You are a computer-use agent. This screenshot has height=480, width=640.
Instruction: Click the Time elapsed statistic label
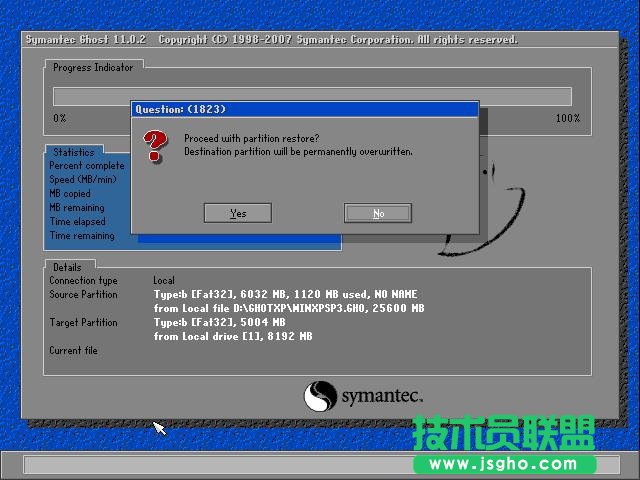[x=77, y=222]
